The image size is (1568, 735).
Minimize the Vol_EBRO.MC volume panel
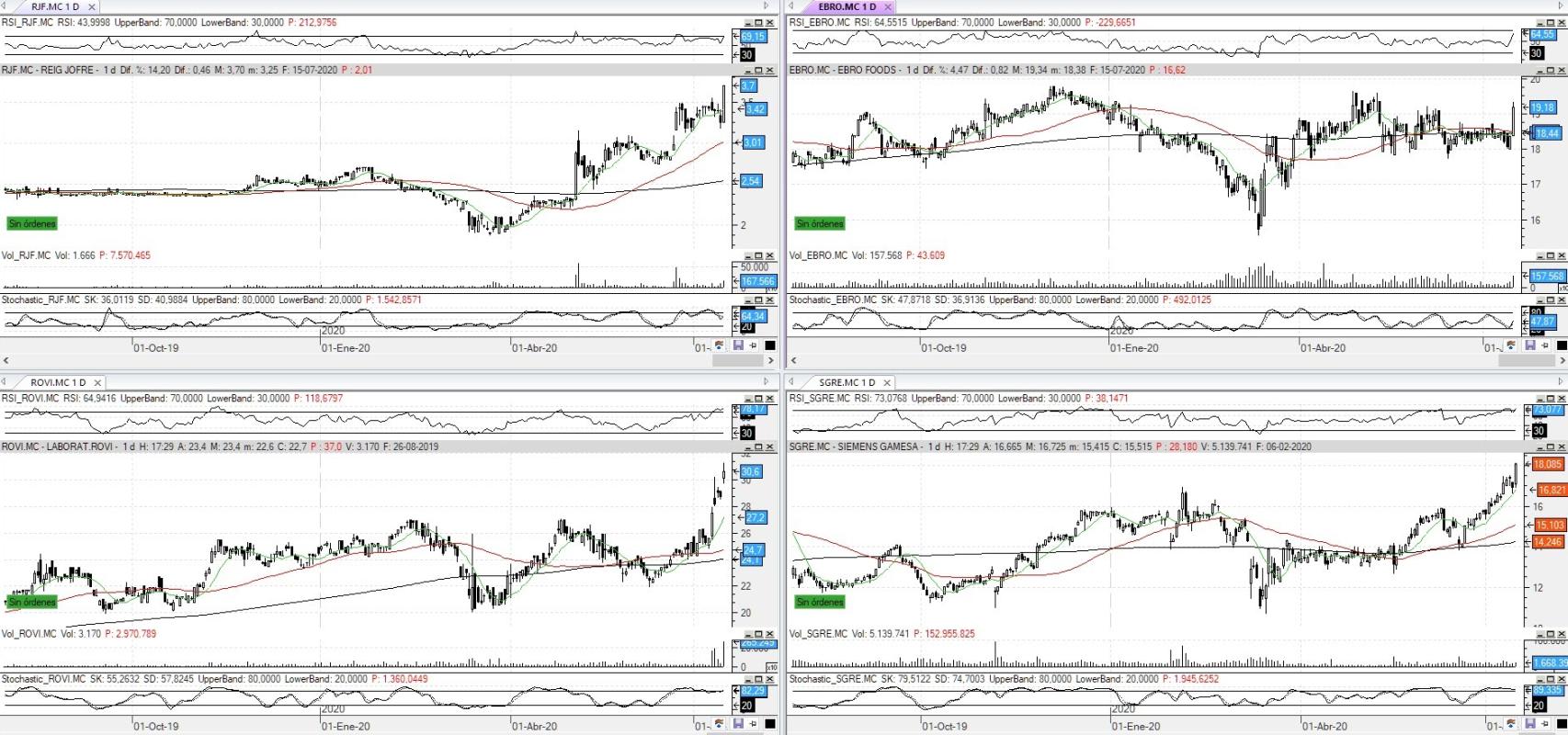(x=1539, y=255)
